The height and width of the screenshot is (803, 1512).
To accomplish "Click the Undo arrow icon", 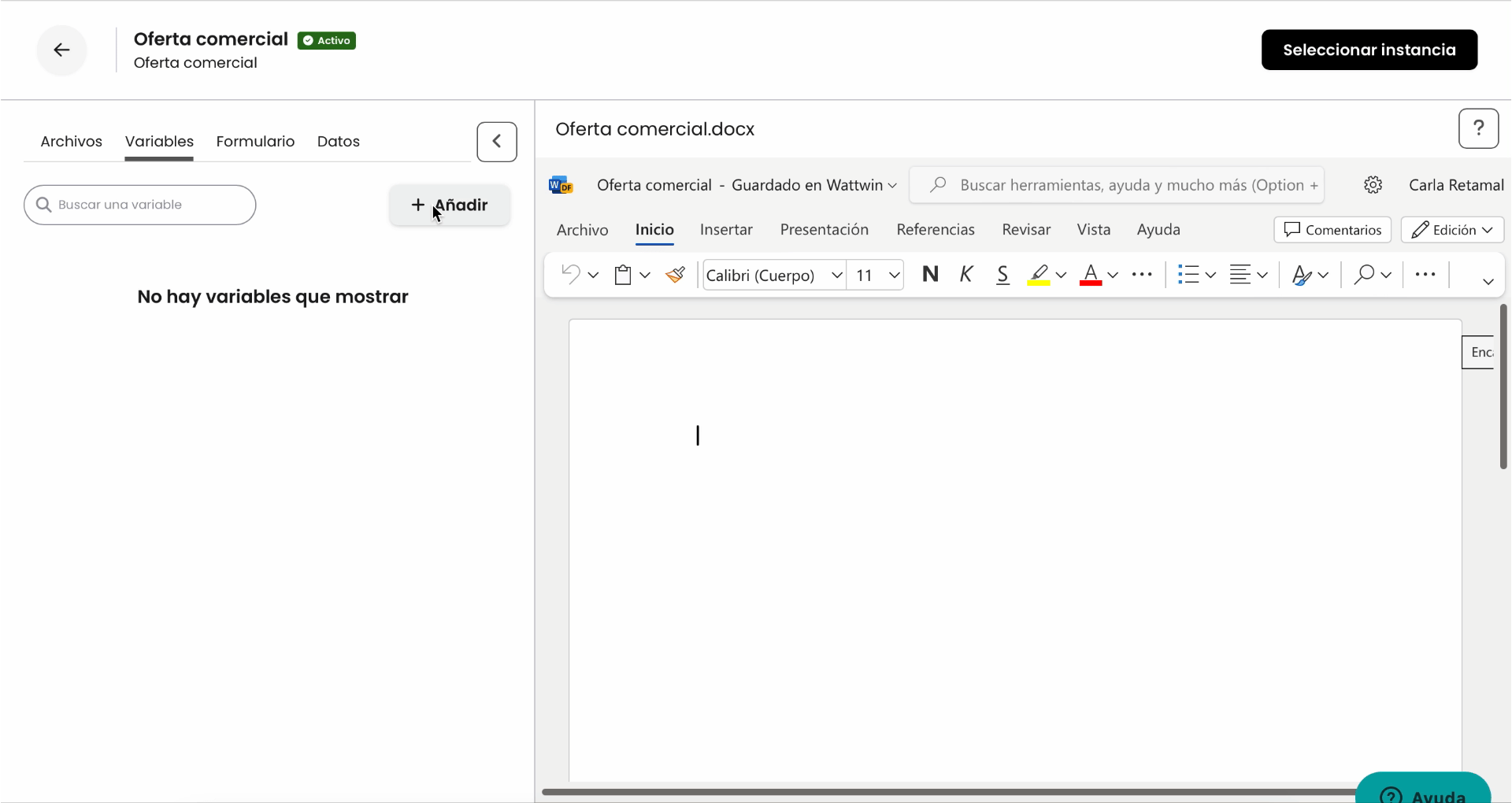I will [571, 275].
